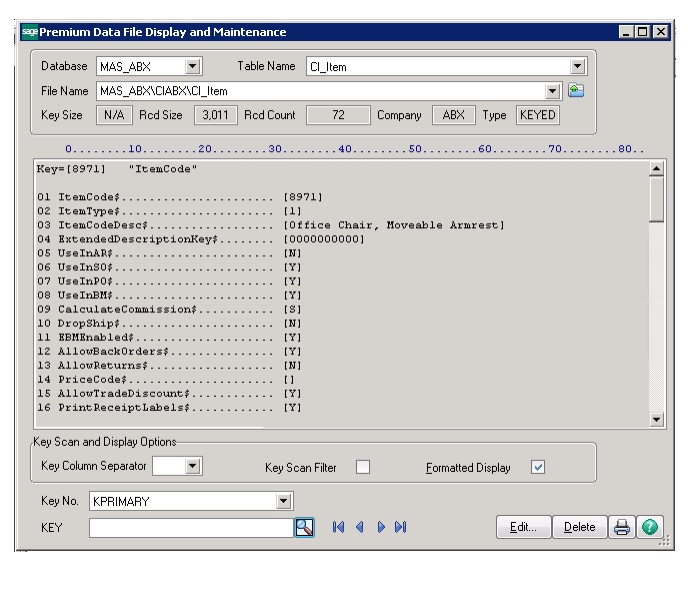Uncheck the Formatted Display checkbox
Image resolution: width=696 pixels, height=605 pixels.
click(538, 467)
